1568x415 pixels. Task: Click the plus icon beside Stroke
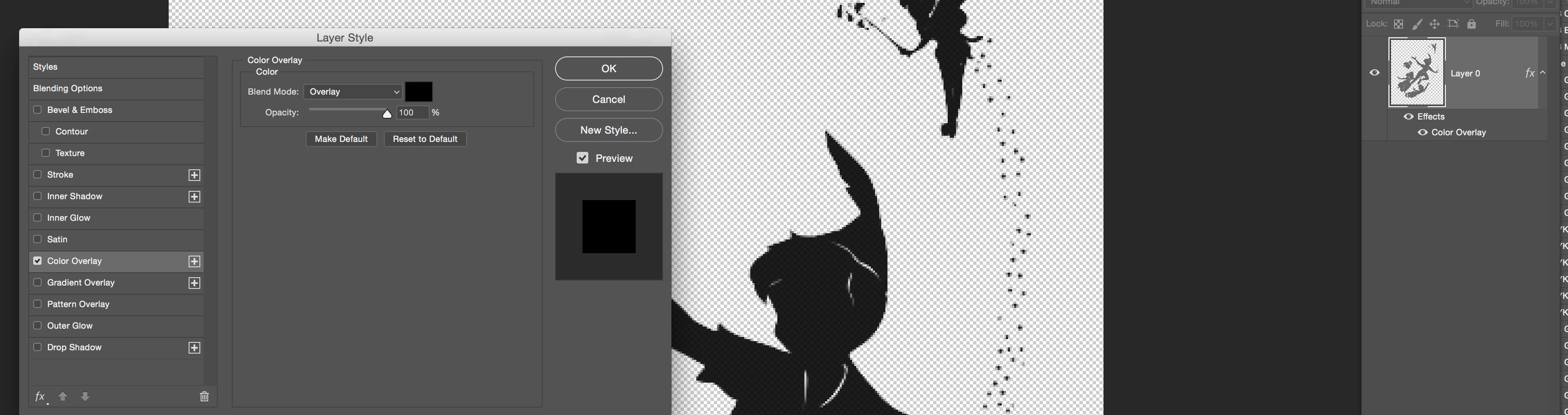pyautogui.click(x=194, y=175)
